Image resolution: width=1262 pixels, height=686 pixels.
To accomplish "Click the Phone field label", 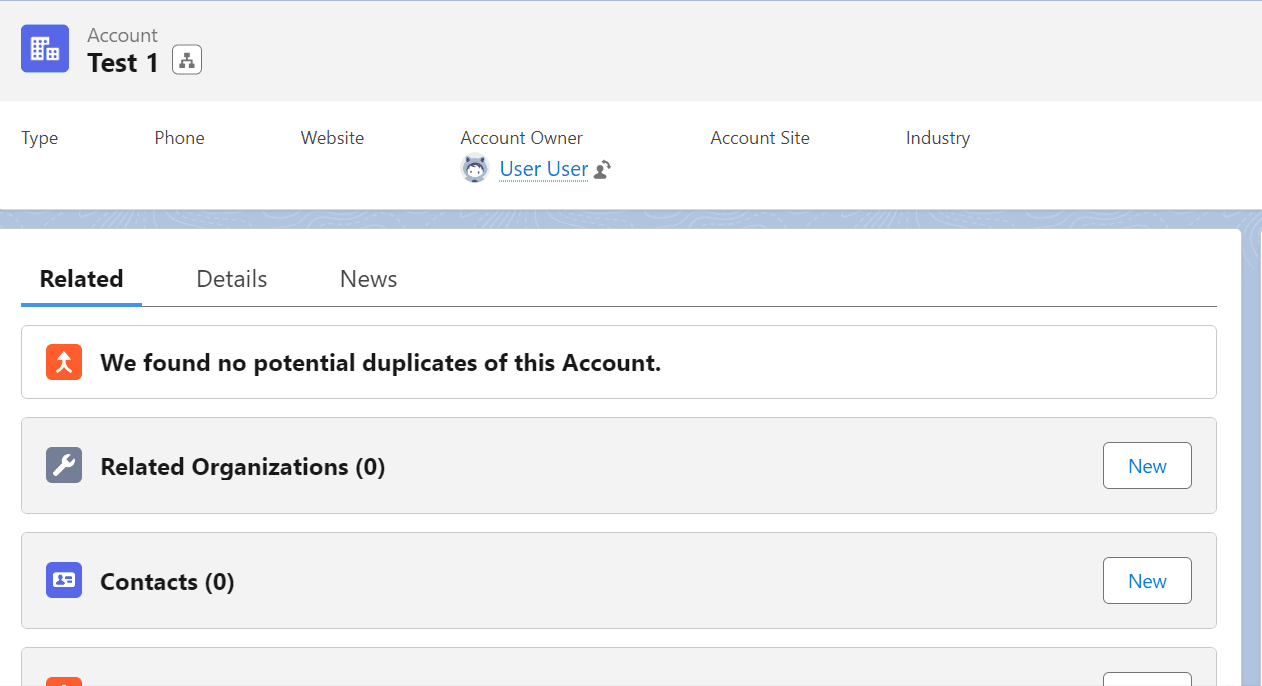I will pyautogui.click(x=180, y=138).
